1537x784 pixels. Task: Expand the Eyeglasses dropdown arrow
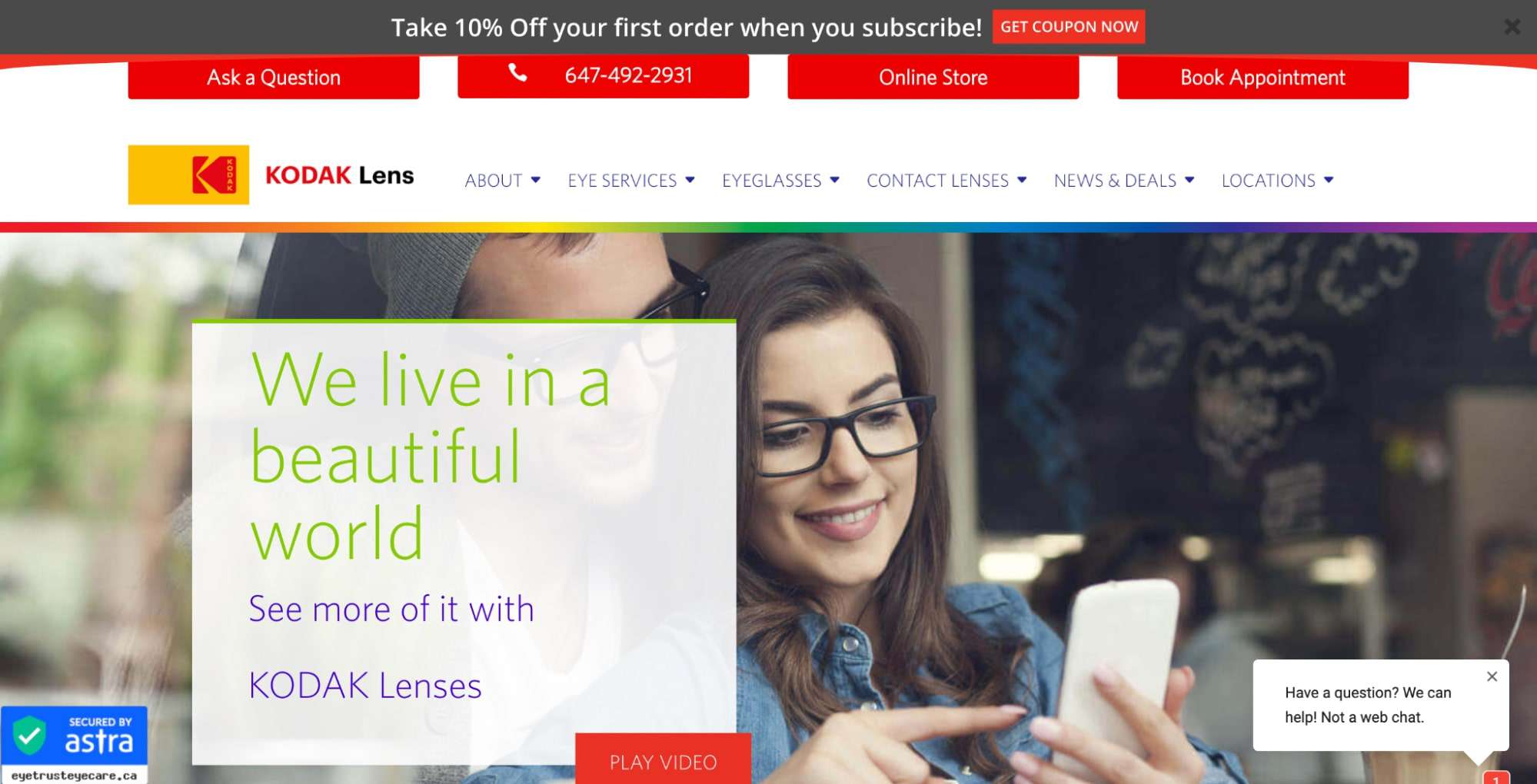[x=834, y=180]
